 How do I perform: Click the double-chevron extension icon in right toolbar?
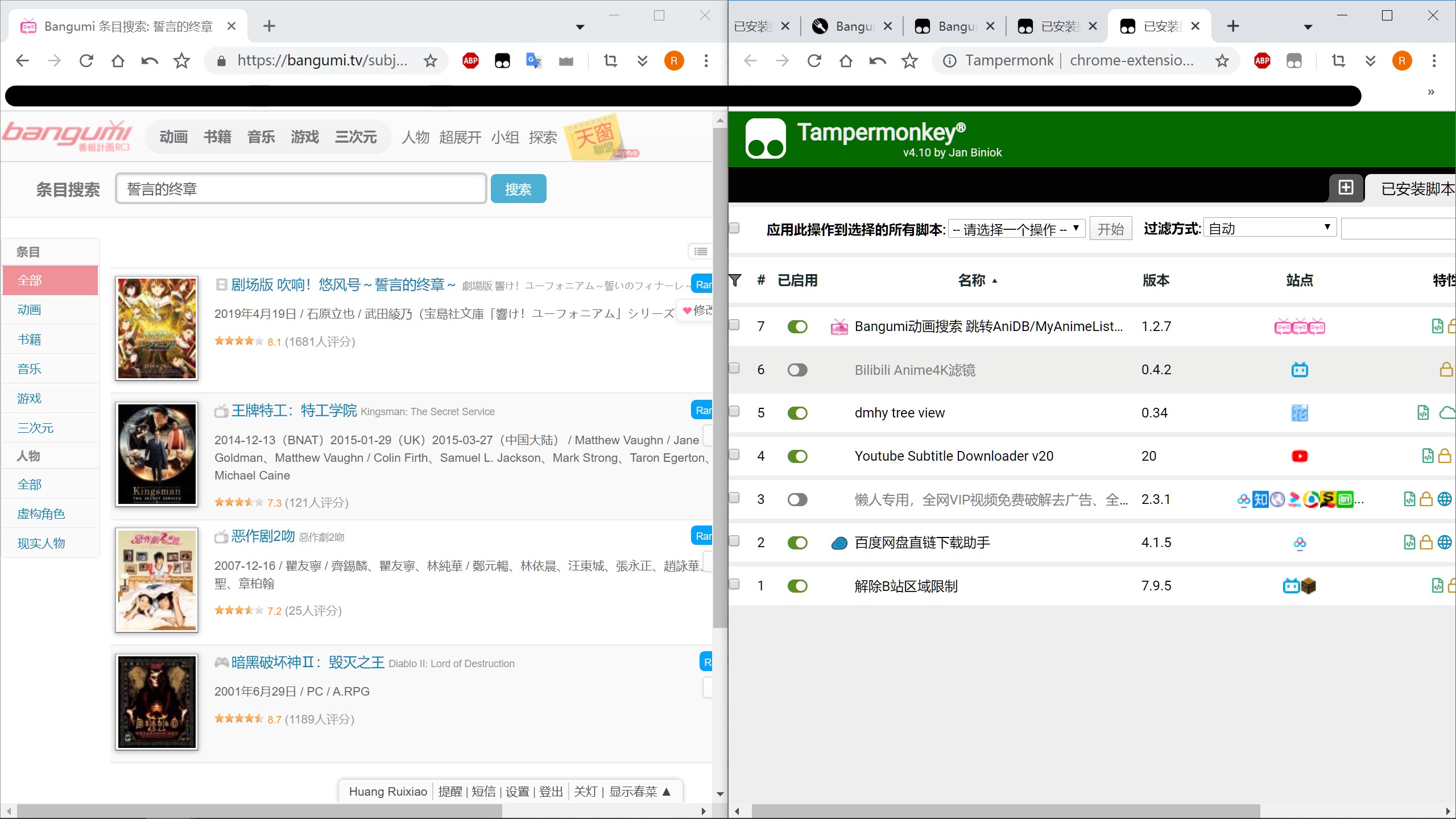1370,60
